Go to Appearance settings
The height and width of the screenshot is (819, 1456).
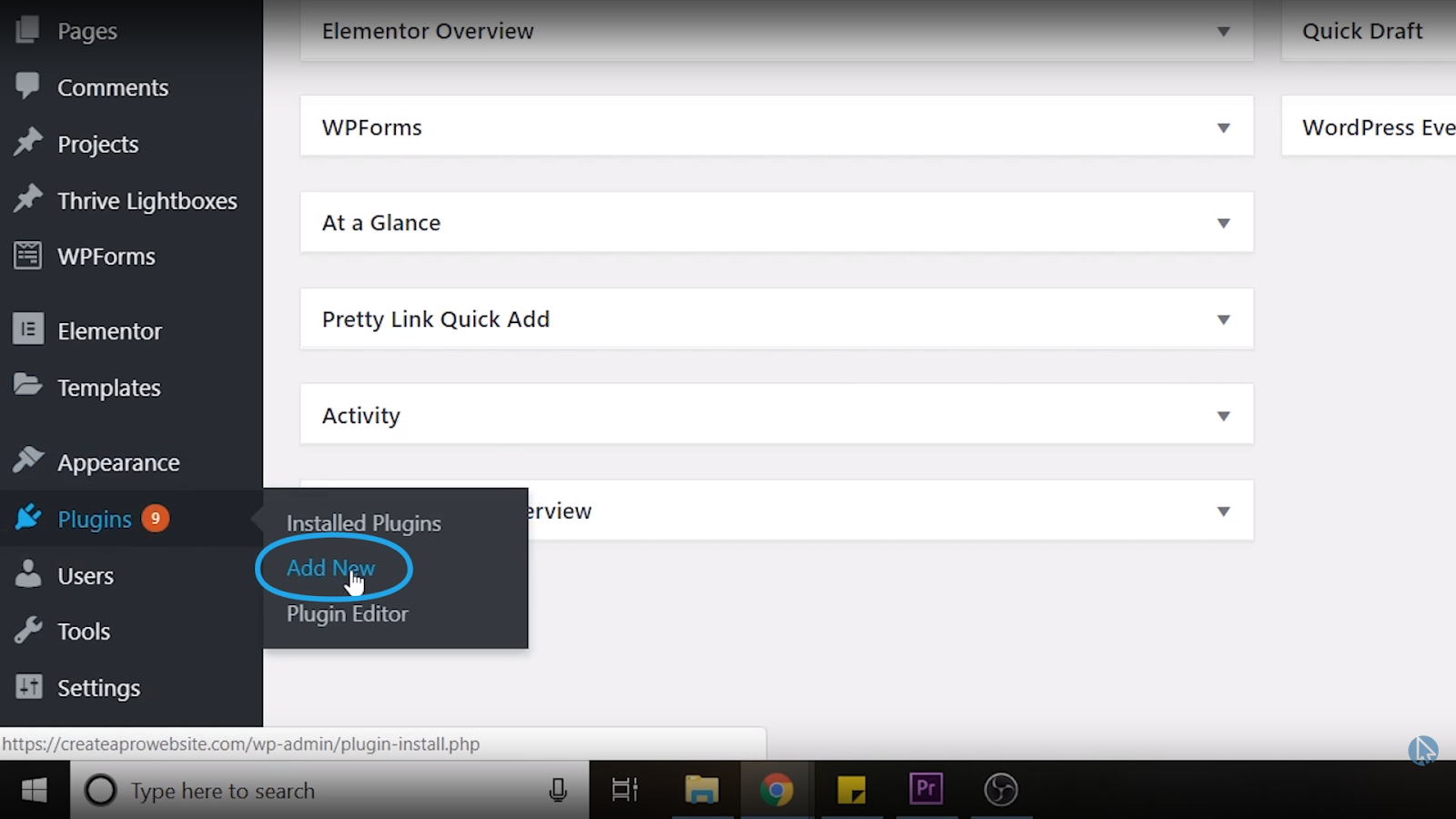(x=119, y=463)
